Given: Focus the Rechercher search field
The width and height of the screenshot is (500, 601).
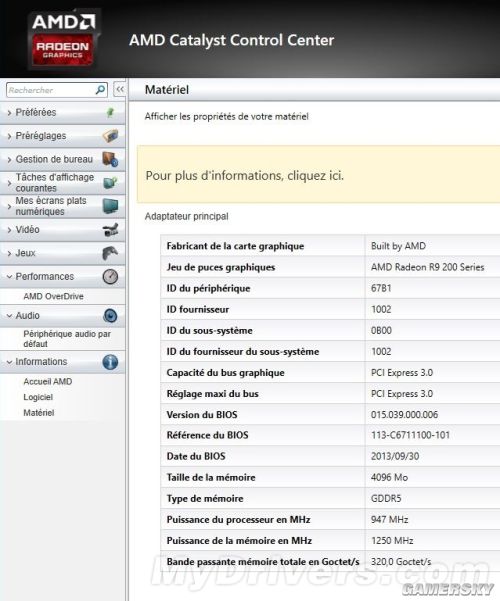Looking at the screenshot, I should point(51,90).
